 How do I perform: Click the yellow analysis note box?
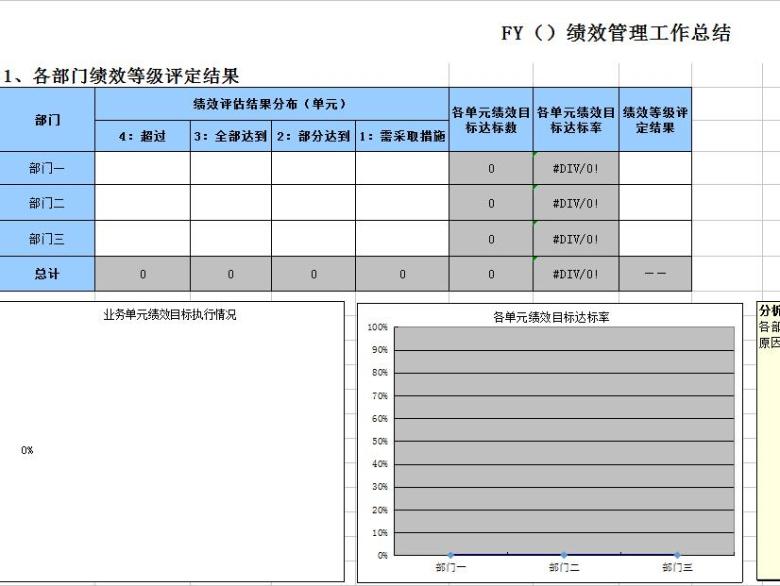768,440
